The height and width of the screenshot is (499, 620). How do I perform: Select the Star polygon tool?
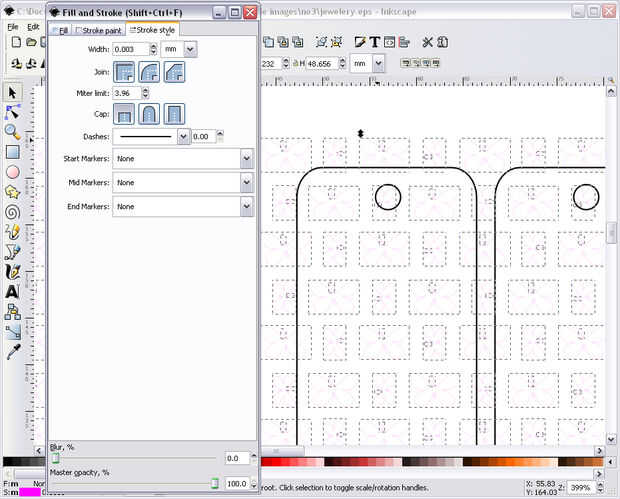pos(12,192)
